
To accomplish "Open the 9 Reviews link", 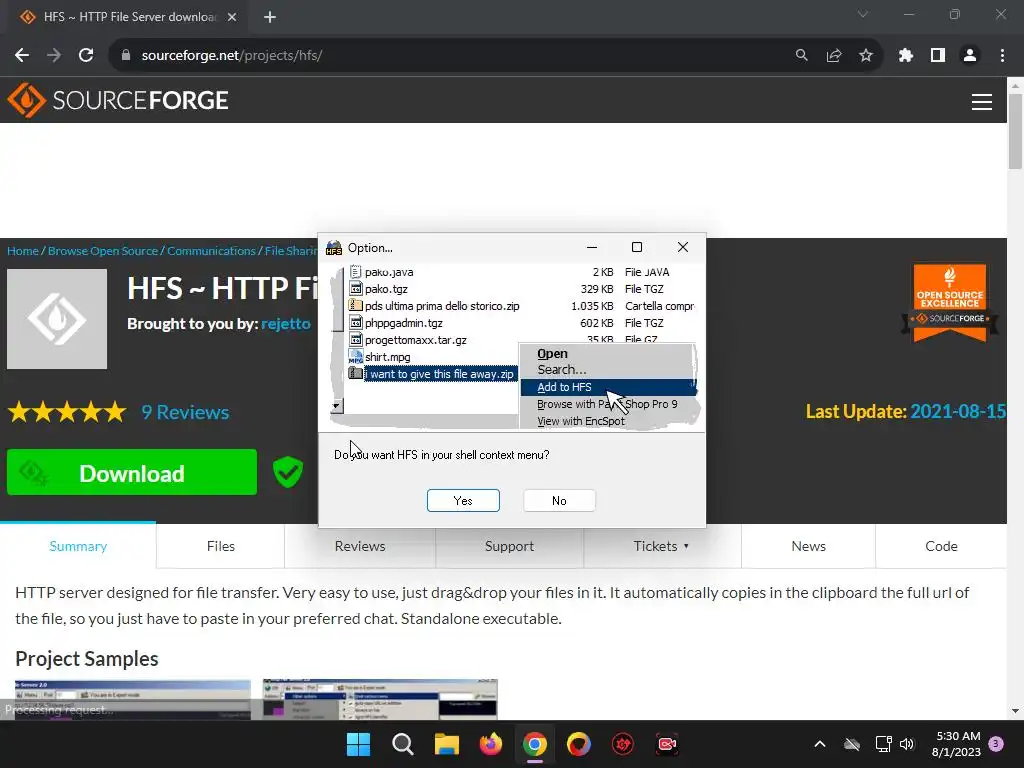I will pos(185,412).
